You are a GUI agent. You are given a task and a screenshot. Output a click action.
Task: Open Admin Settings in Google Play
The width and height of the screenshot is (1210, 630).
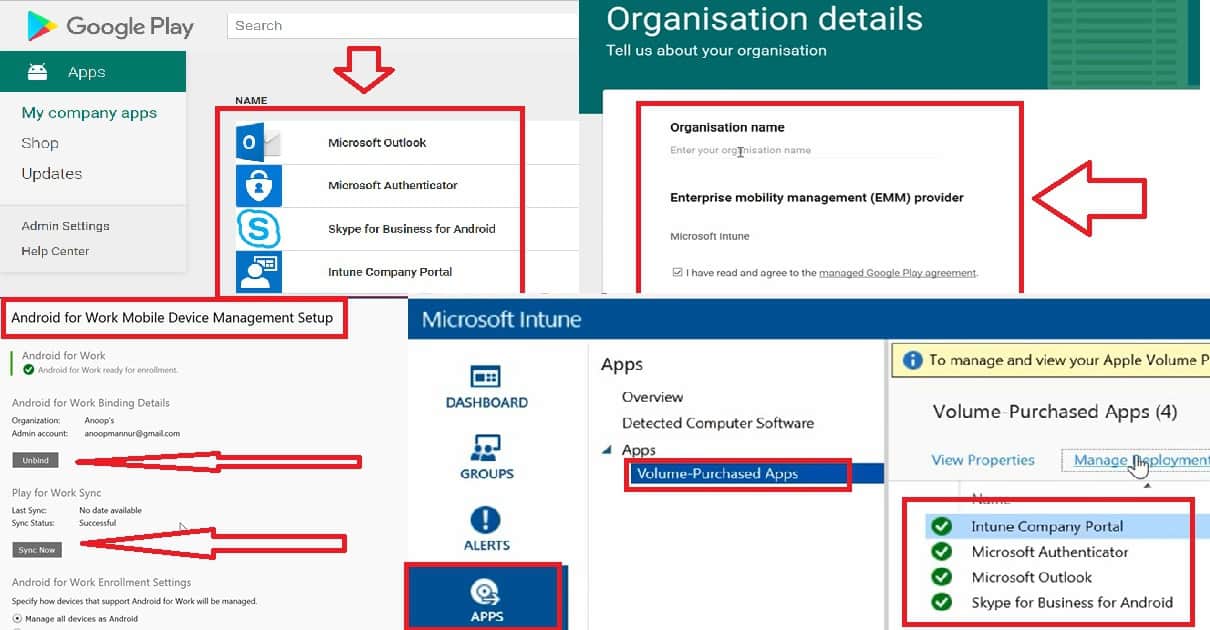click(x=65, y=226)
